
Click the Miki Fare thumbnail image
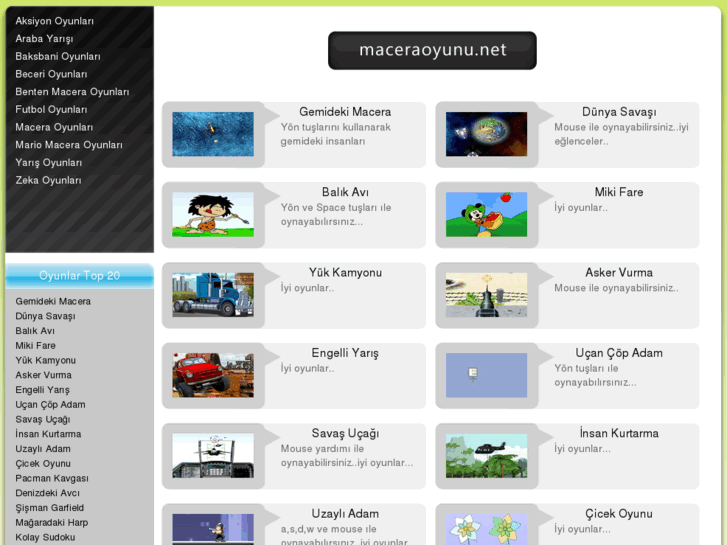pyautogui.click(x=486, y=214)
